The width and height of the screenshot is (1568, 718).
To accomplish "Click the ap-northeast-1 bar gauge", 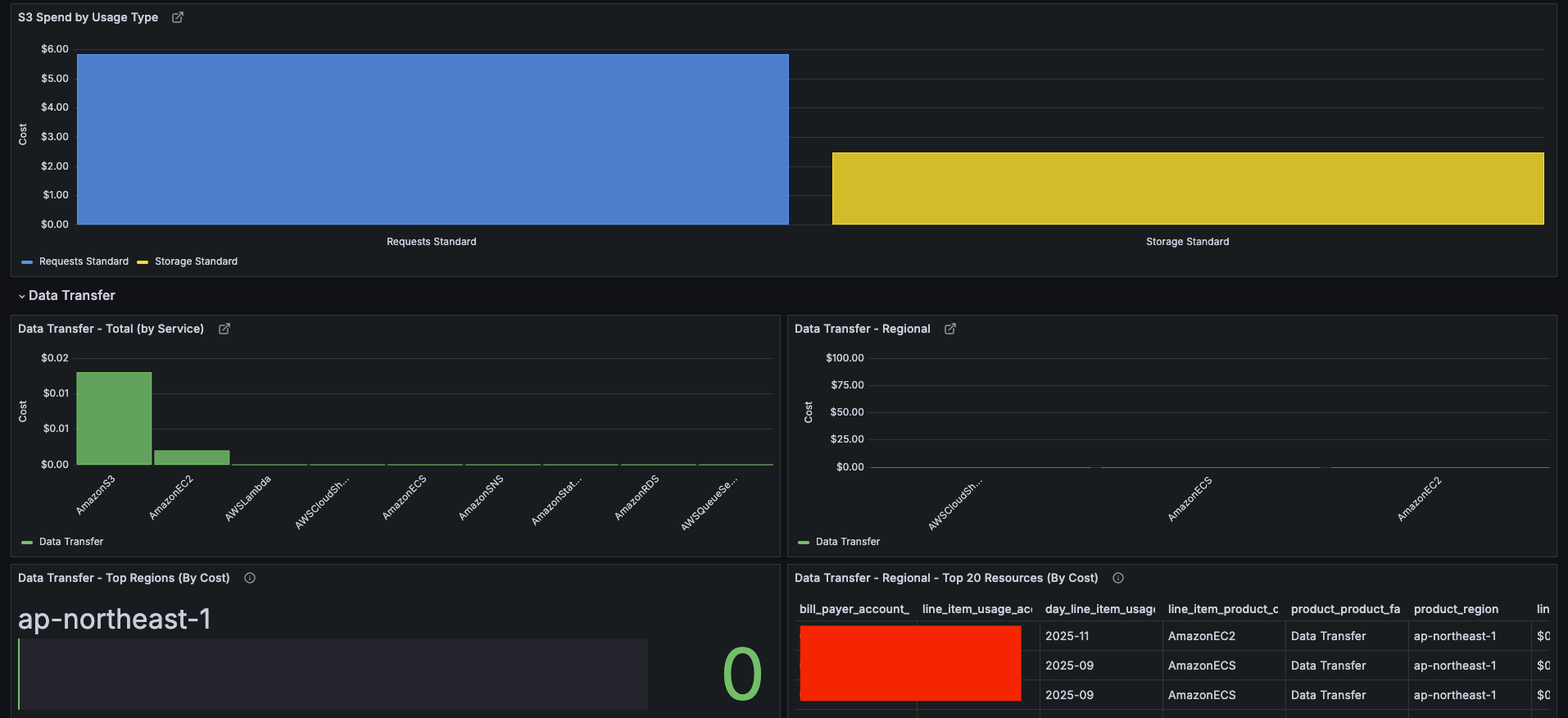I will 333,674.
